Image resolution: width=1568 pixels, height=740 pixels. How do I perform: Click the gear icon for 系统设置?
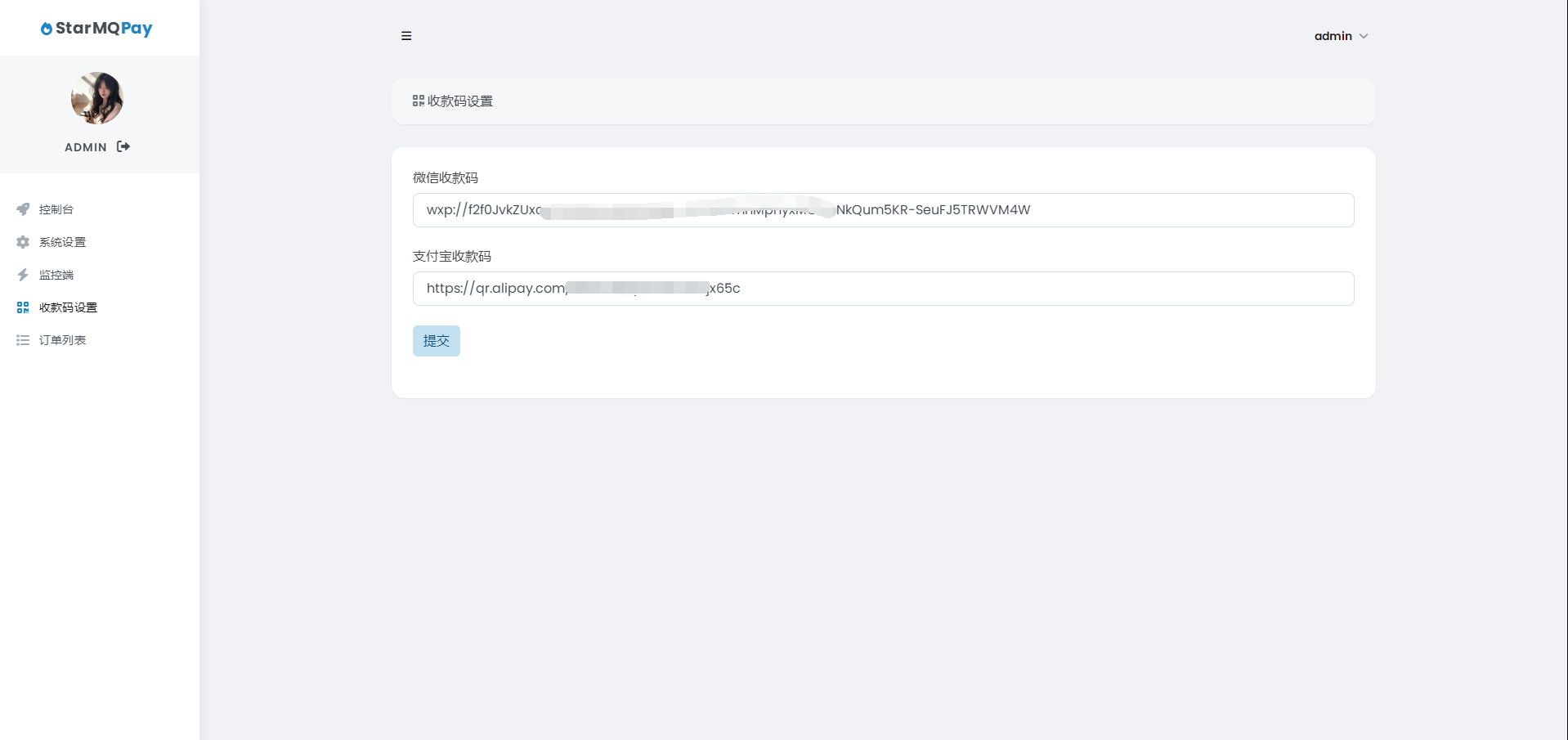(23, 242)
